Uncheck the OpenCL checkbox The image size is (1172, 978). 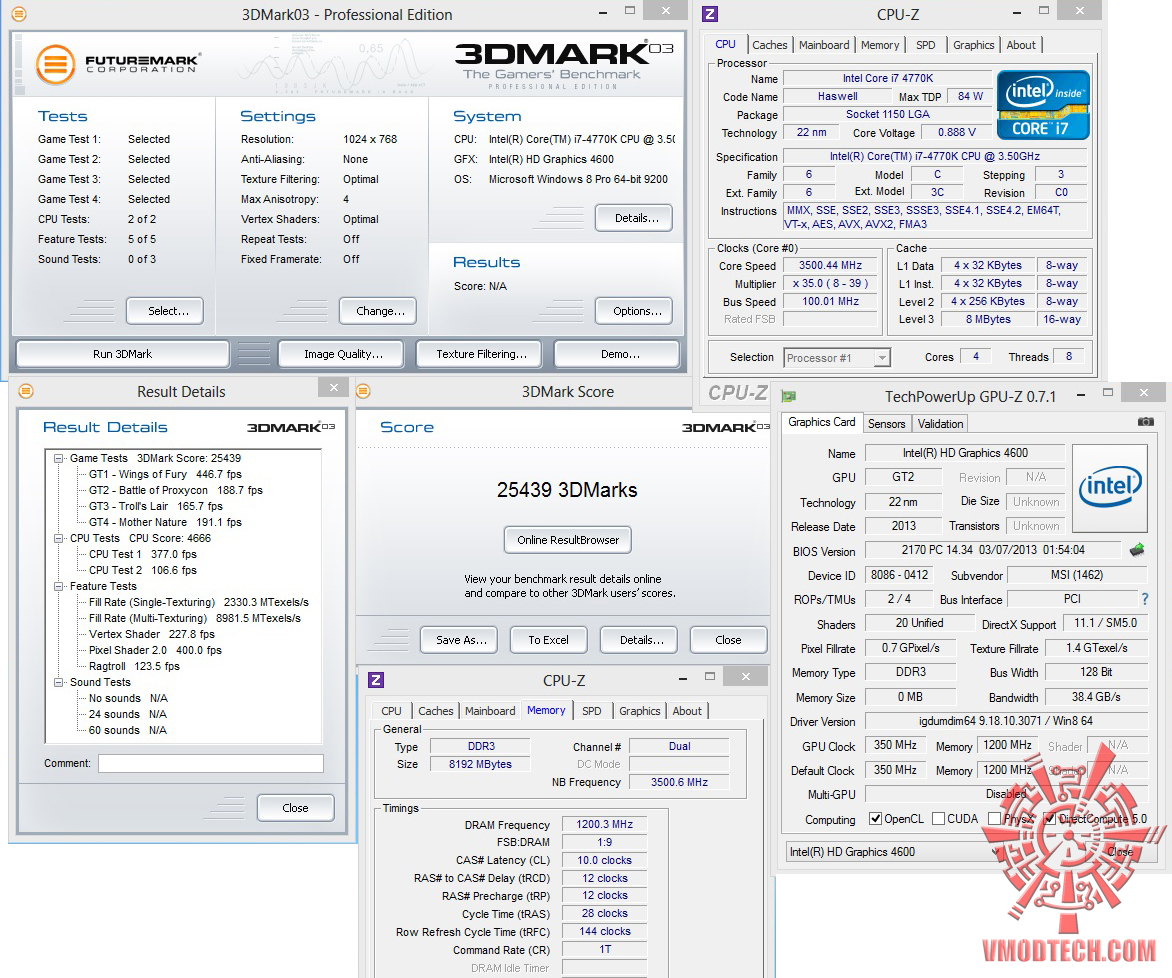876,819
